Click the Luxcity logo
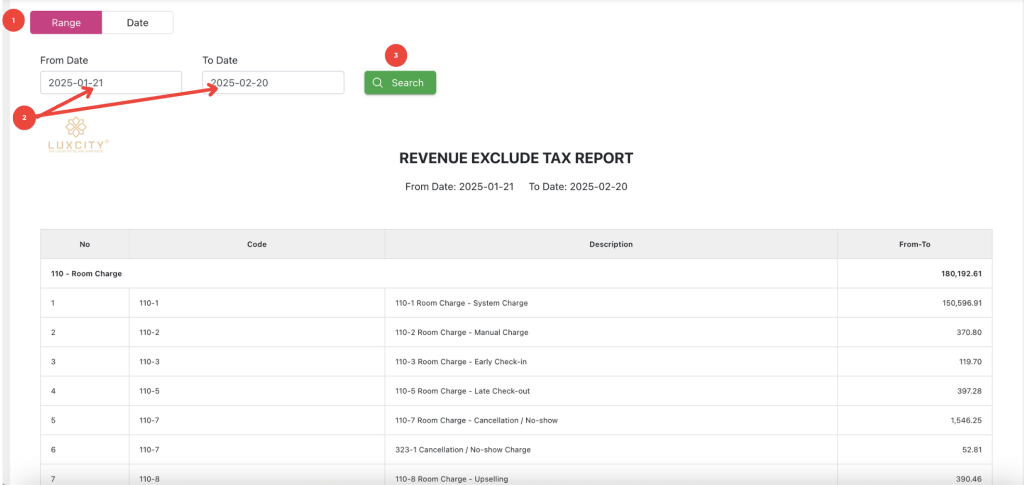This screenshot has height=485, width=1024. click(77, 134)
